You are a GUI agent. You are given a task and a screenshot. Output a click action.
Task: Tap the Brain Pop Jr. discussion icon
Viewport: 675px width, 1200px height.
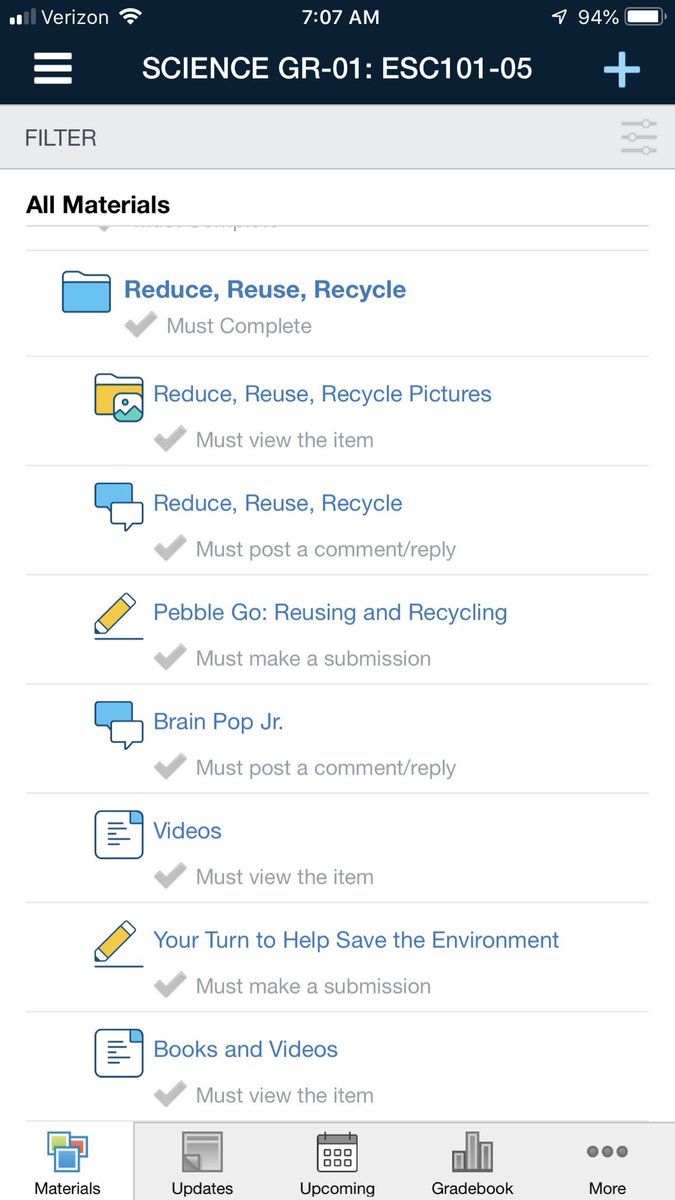pos(118,726)
